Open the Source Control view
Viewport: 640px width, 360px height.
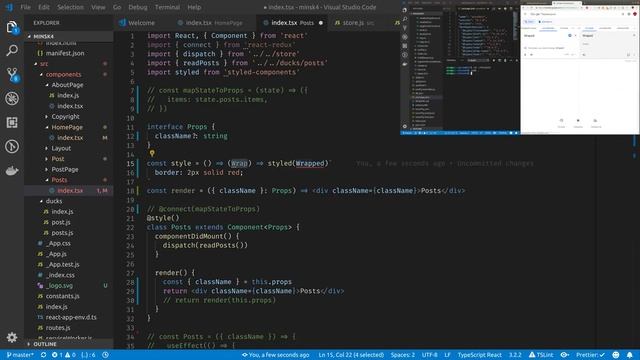[12, 74]
